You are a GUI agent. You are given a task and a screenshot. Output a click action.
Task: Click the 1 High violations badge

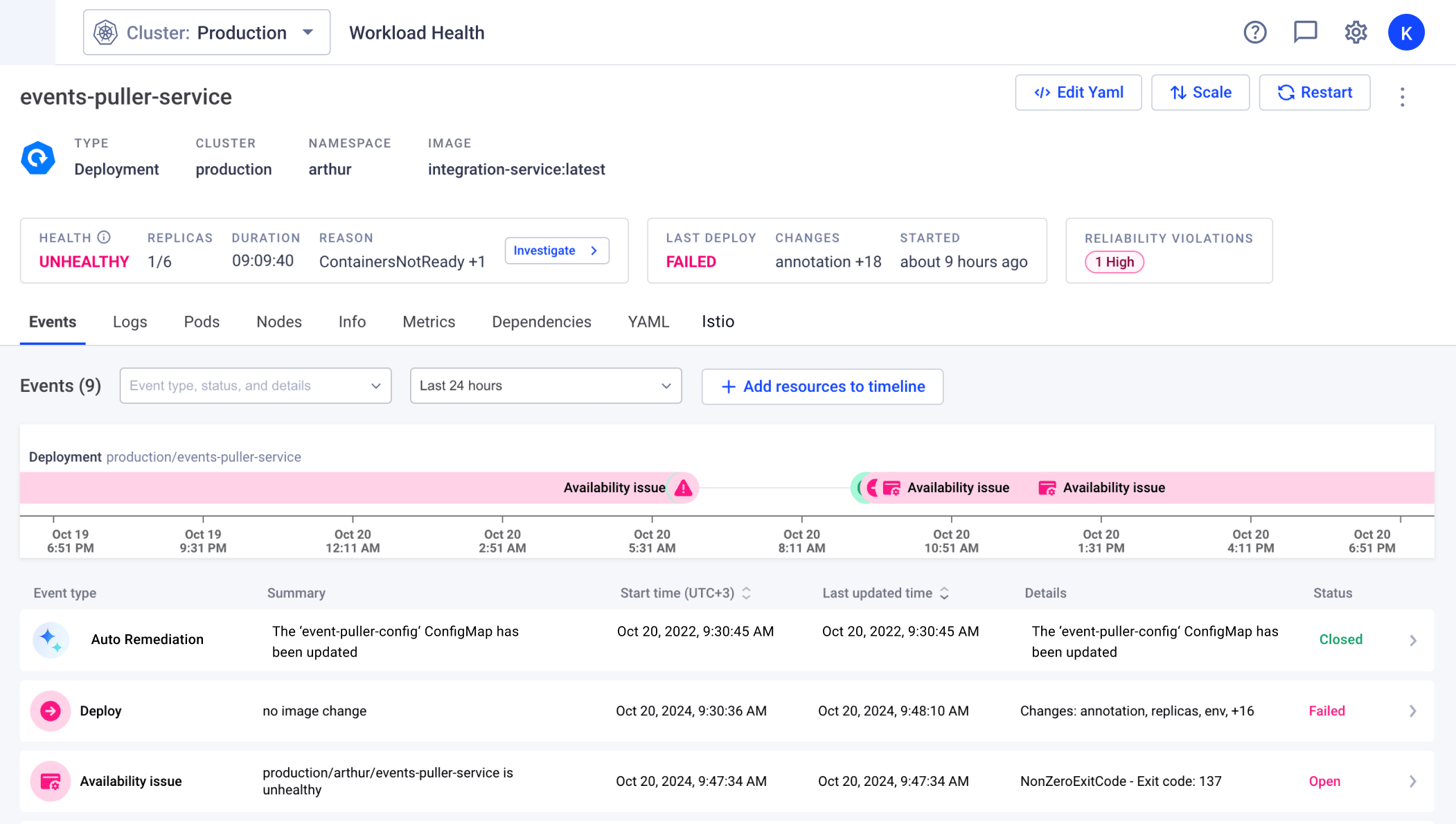coord(1114,262)
